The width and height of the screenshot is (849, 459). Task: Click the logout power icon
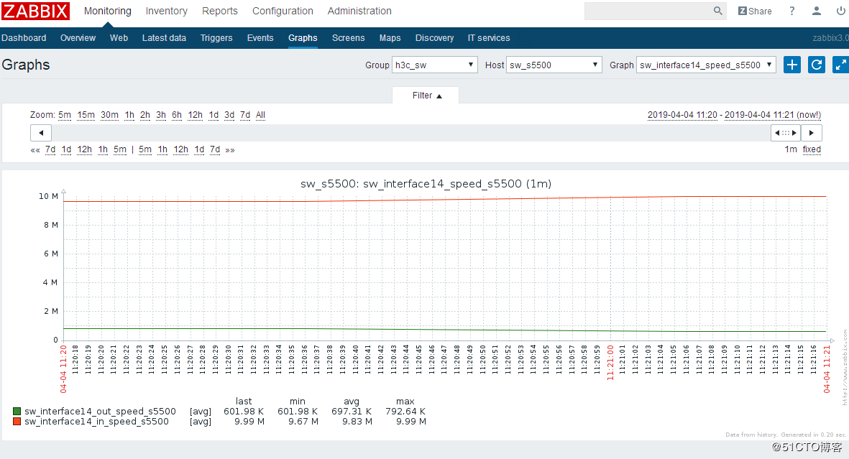[841, 11]
